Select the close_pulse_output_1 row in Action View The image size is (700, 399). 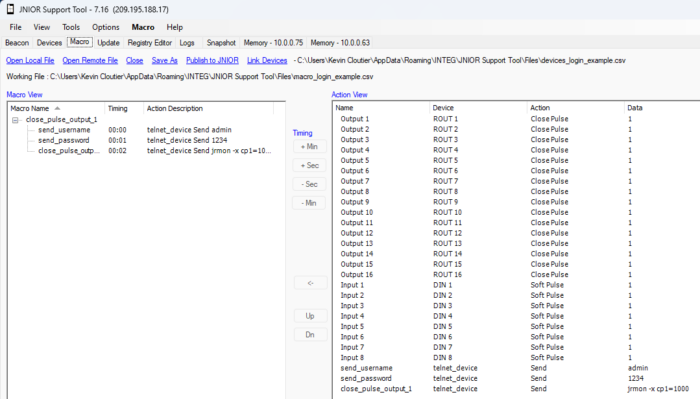[x=517, y=389]
